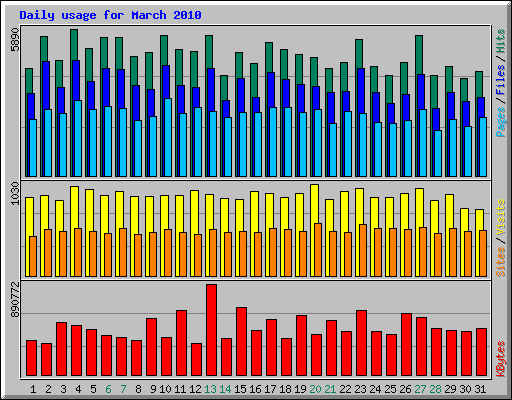Viewport: 512px width, 400px height.
Task: Click the yellow visits bar for day 31
Action: click(x=479, y=220)
